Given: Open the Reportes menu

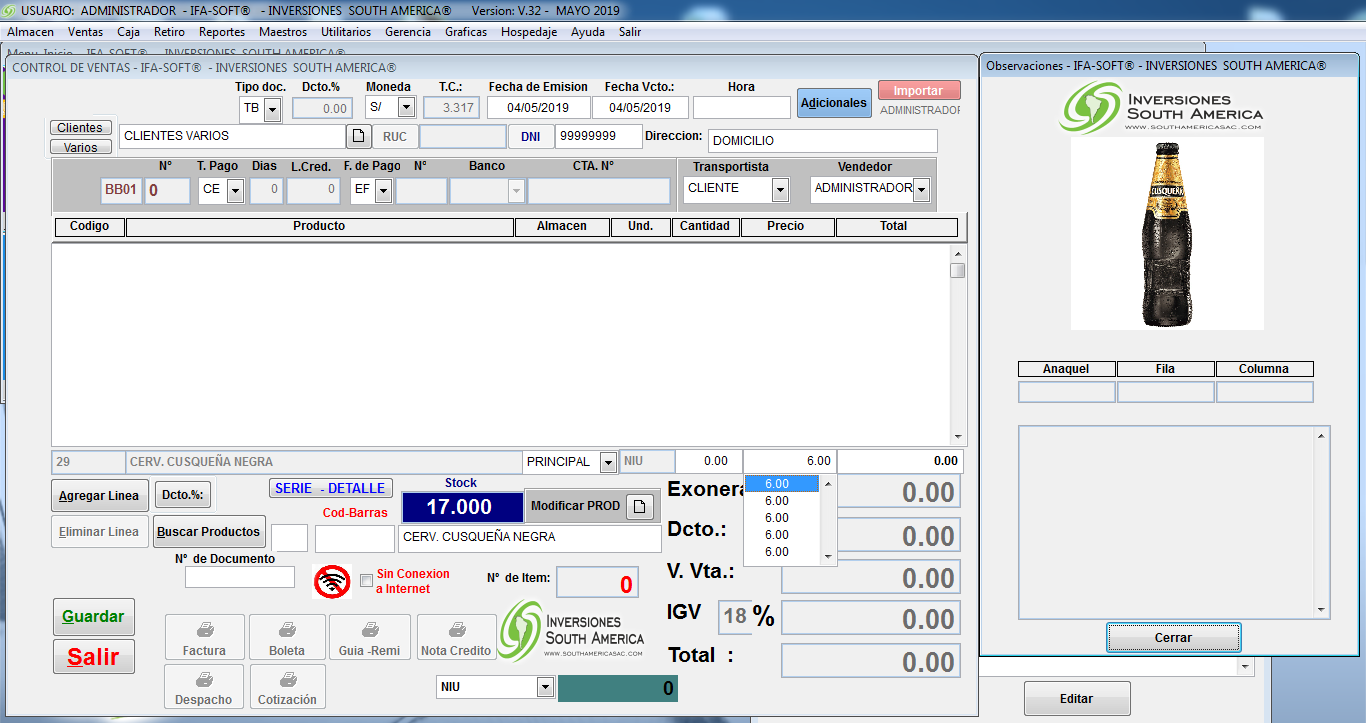Looking at the screenshot, I should (222, 32).
